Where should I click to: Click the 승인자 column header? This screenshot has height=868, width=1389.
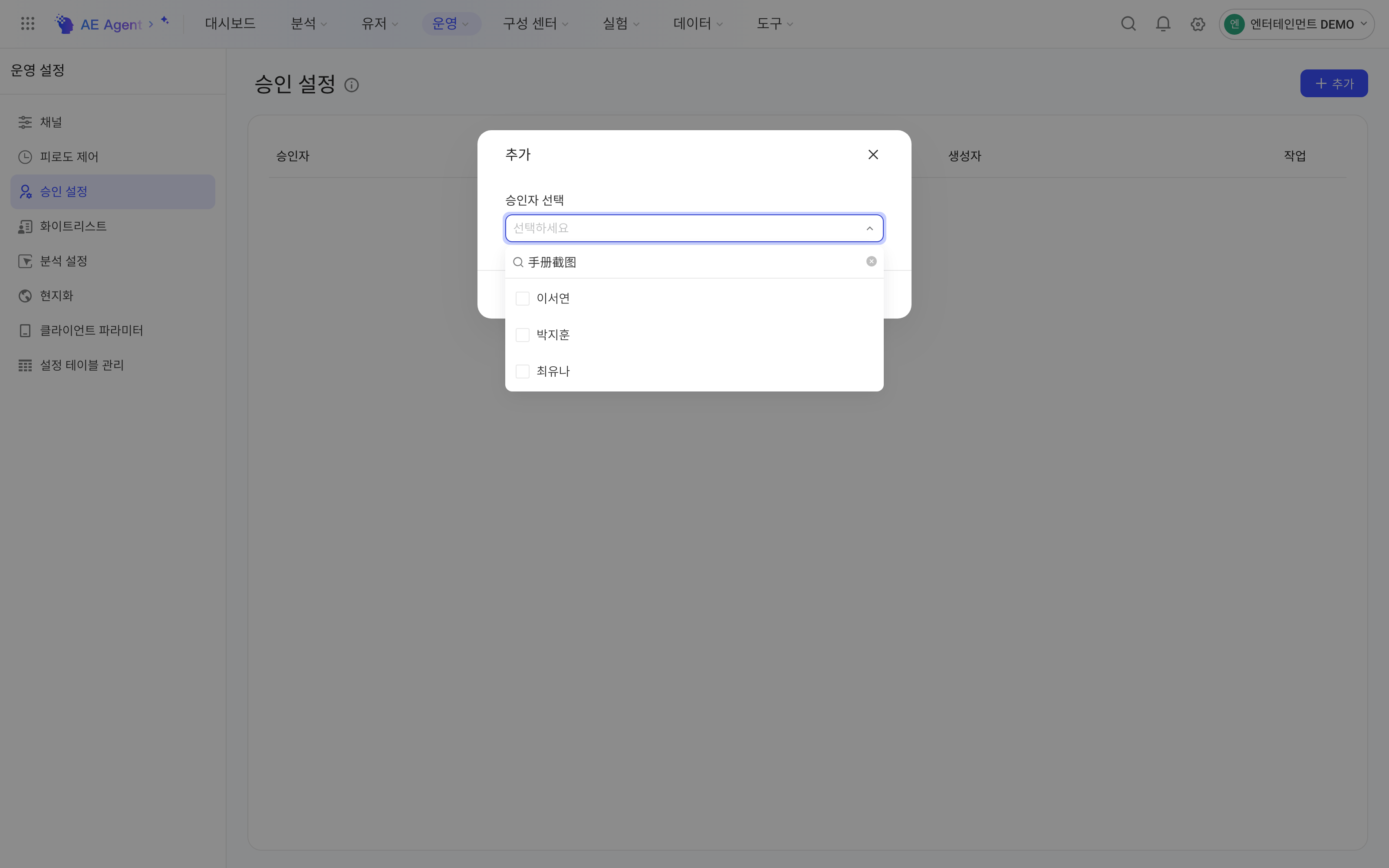click(293, 156)
